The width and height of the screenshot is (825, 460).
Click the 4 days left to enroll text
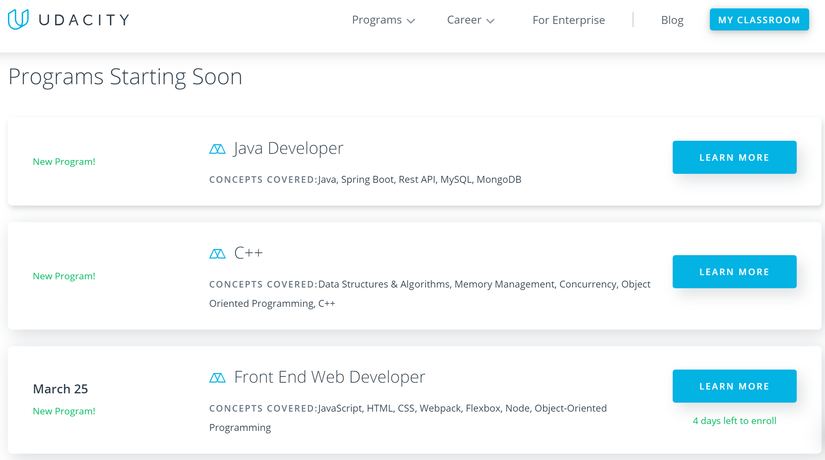[x=735, y=421]
